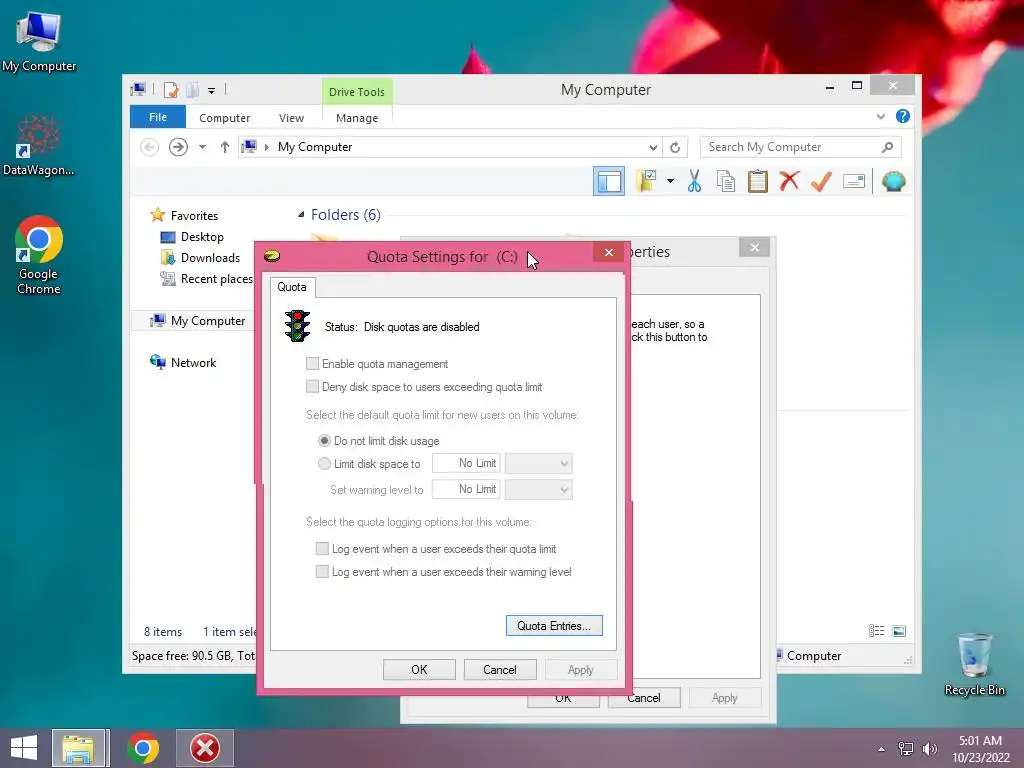Viewport: 1024px width, 768px height.
Task: Click the search magnifier icon
Action: coord(887,147)
